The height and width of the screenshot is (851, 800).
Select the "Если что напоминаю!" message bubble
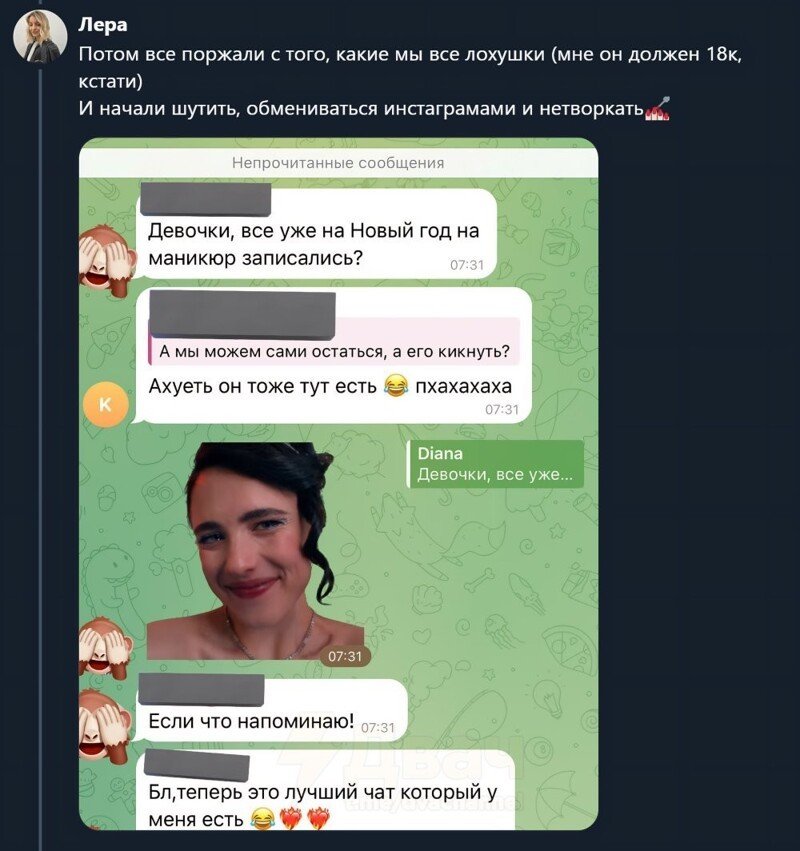pyautogui.click(x=250, y=721)
